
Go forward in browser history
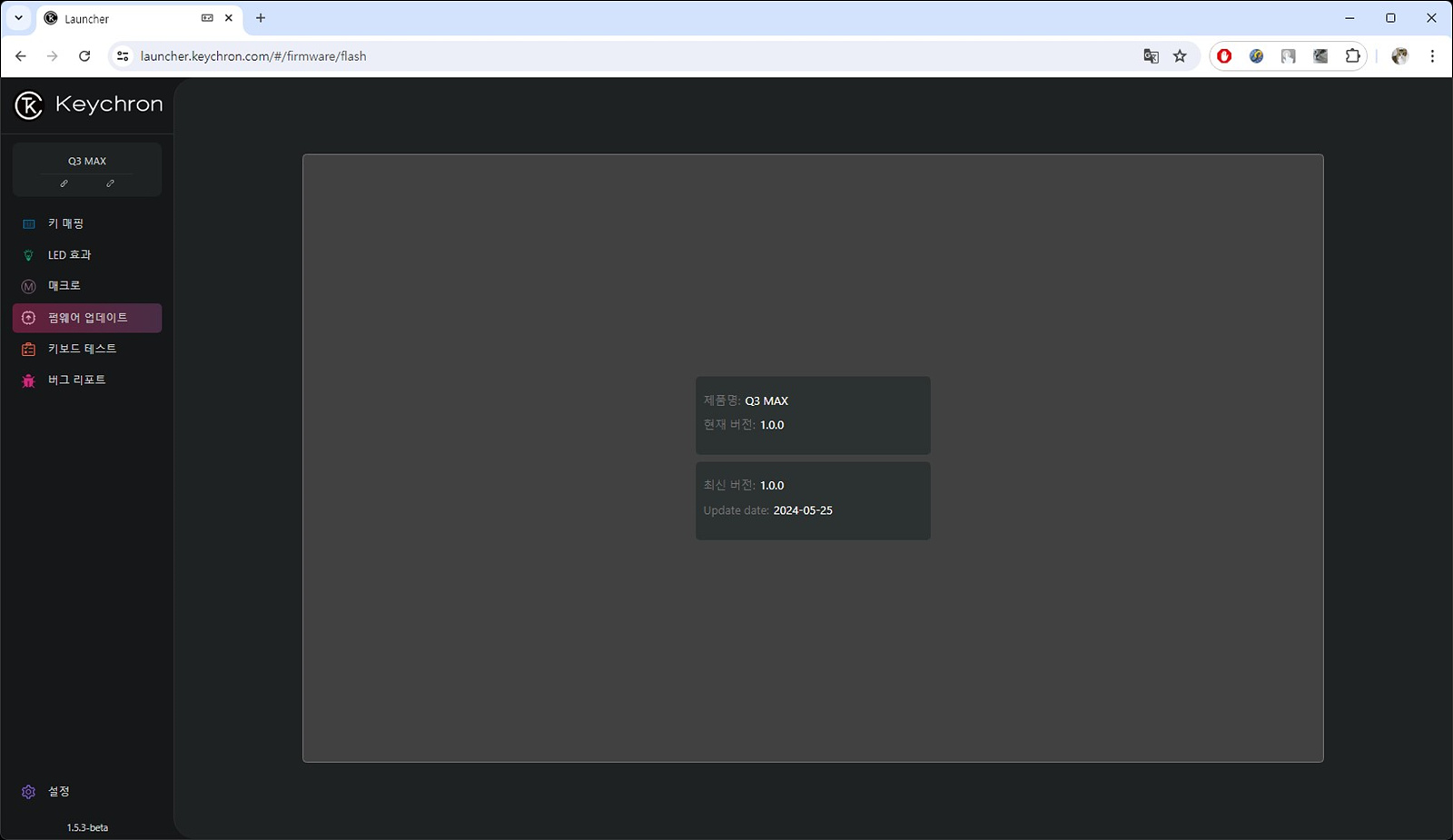point(53,56)
